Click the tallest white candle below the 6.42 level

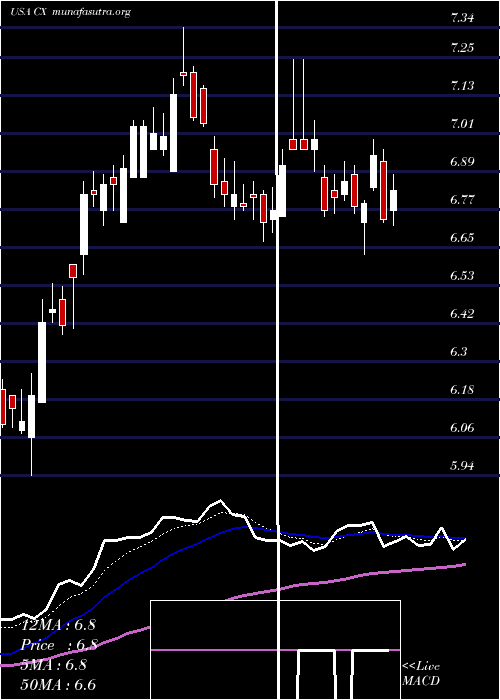click(x=42, y=362)
